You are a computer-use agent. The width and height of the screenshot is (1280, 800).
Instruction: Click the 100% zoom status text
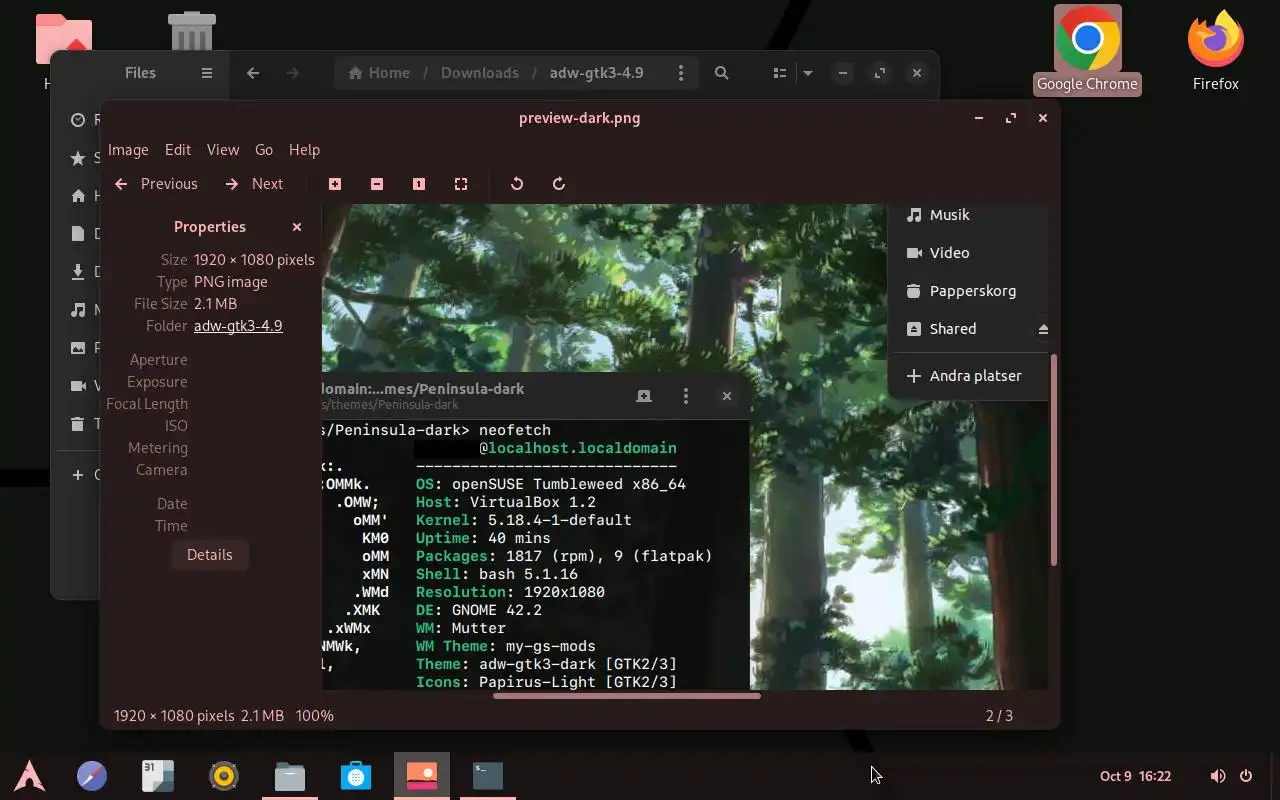click(315, 716)
